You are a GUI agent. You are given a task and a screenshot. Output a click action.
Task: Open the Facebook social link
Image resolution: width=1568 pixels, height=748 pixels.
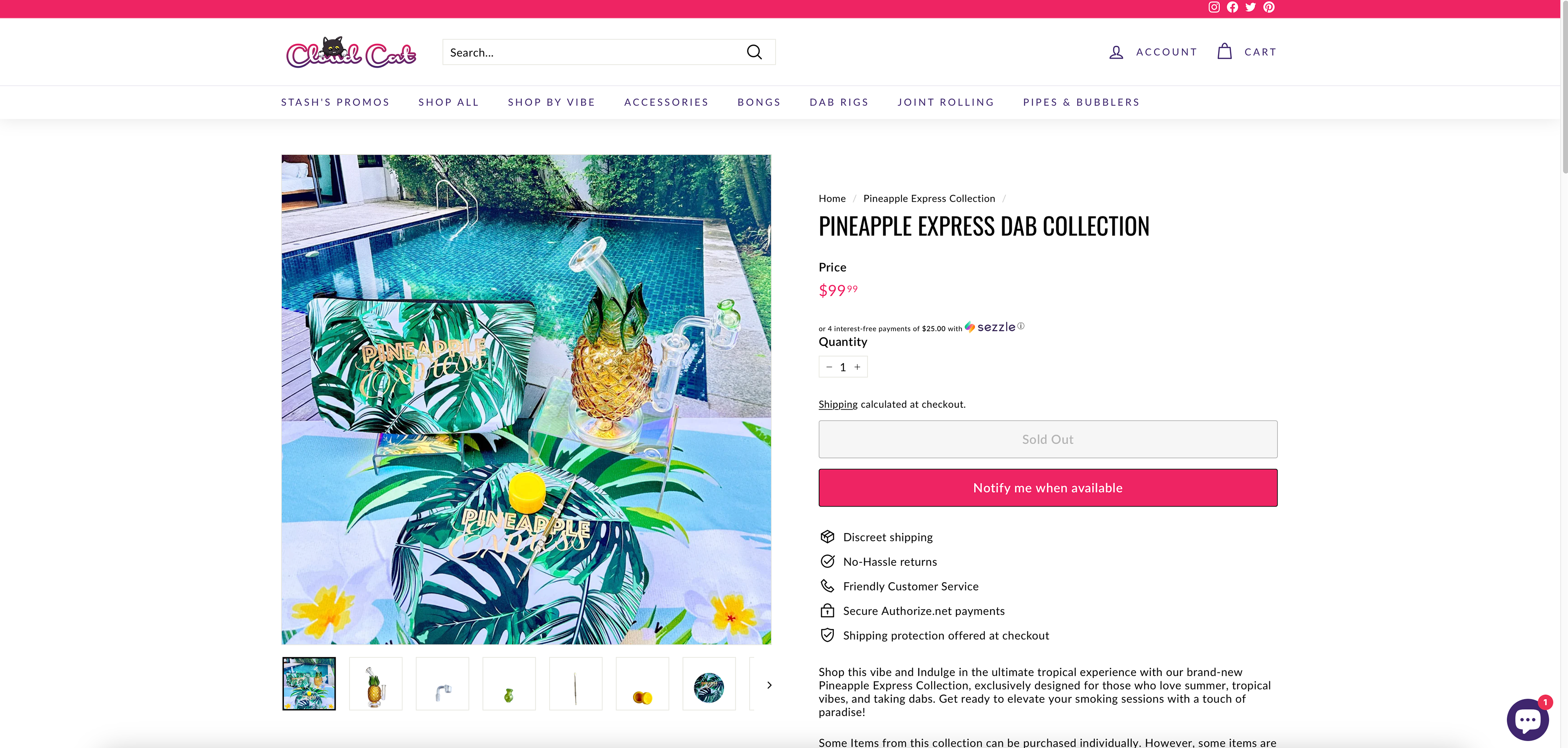coord(1232,7)
